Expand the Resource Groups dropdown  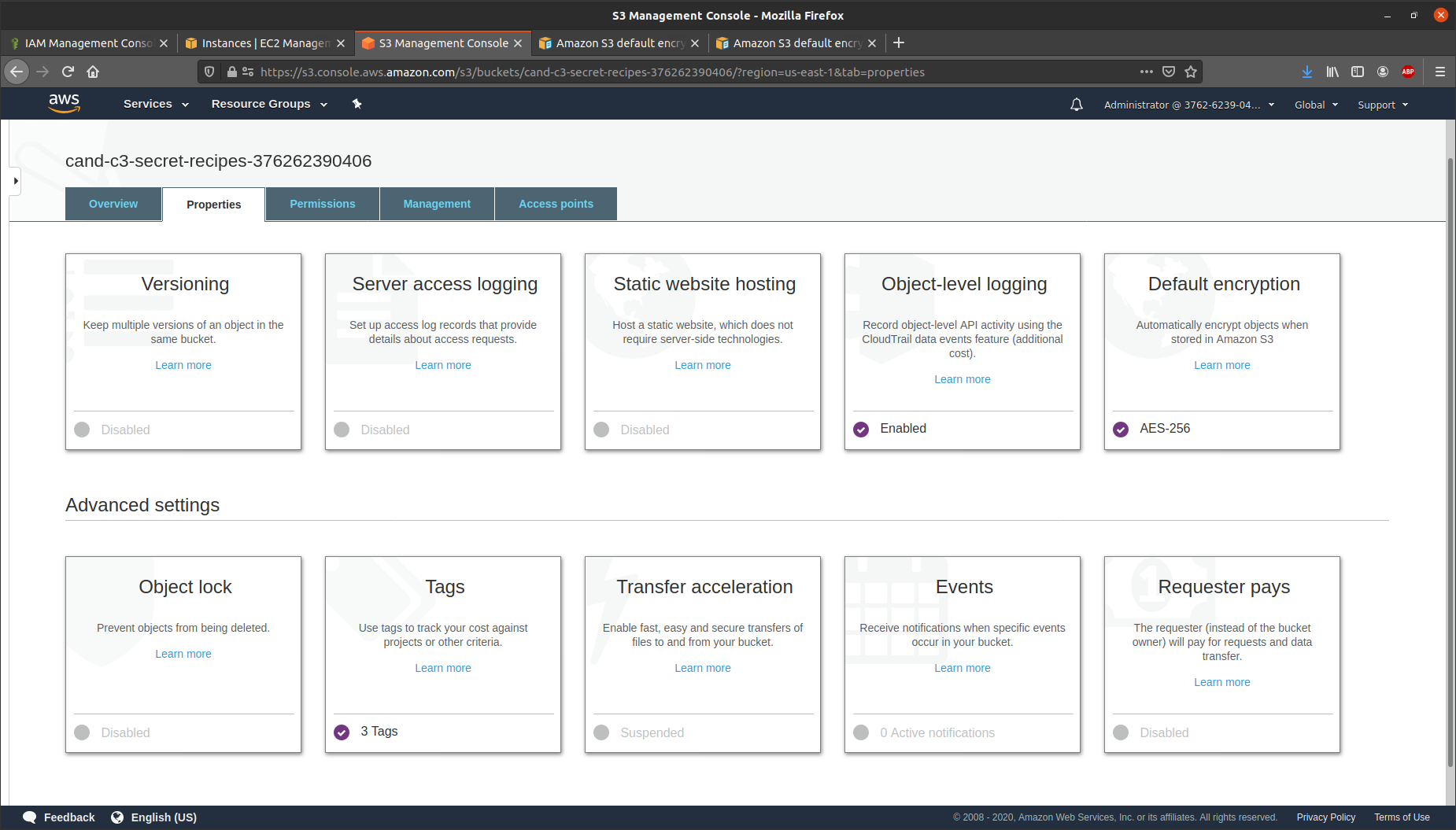pos(269,104)
